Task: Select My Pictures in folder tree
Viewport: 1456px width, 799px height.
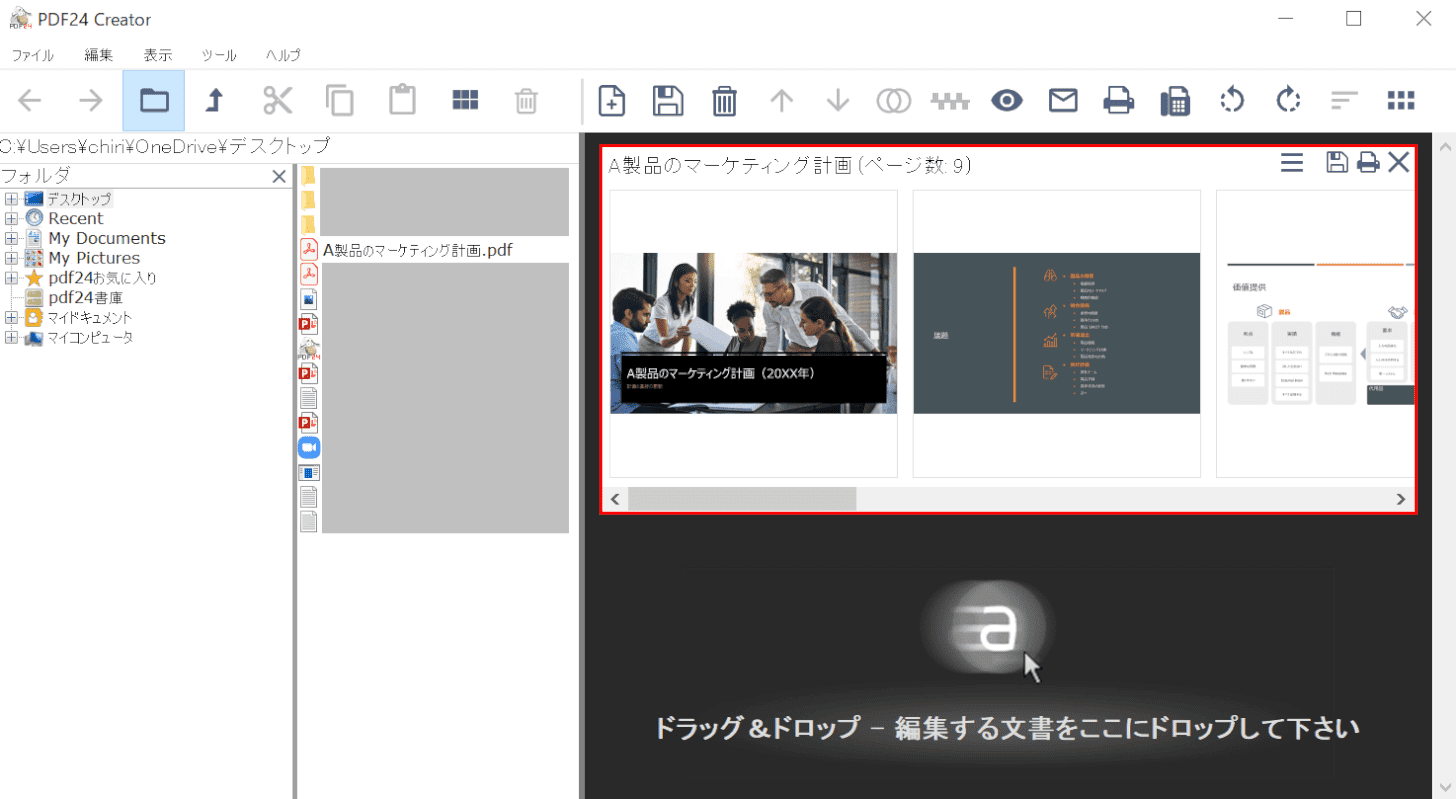Action: point(94,258)
